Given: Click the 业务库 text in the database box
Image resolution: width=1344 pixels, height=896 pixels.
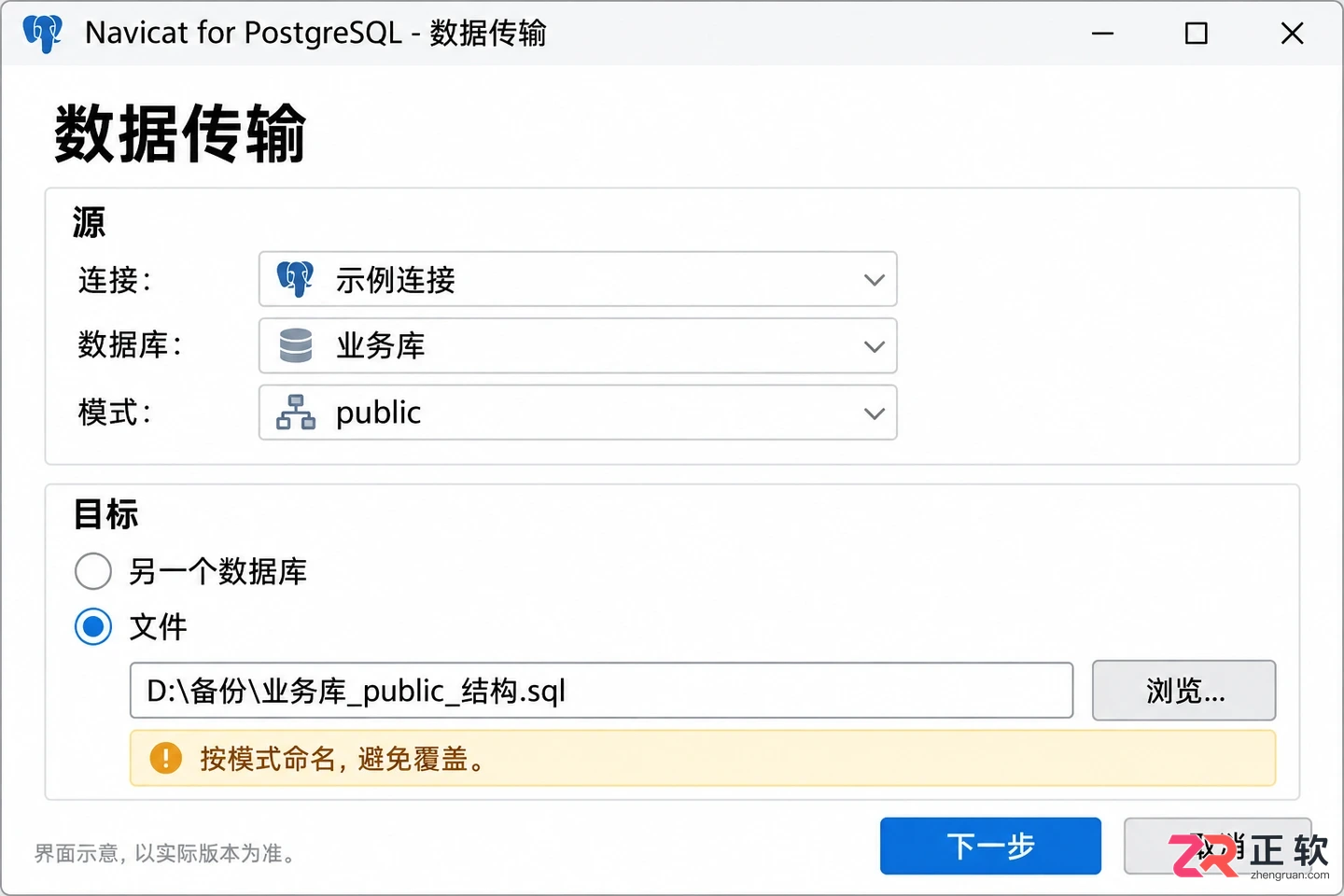Looking at the screenshot, I should tap(381, 346).
